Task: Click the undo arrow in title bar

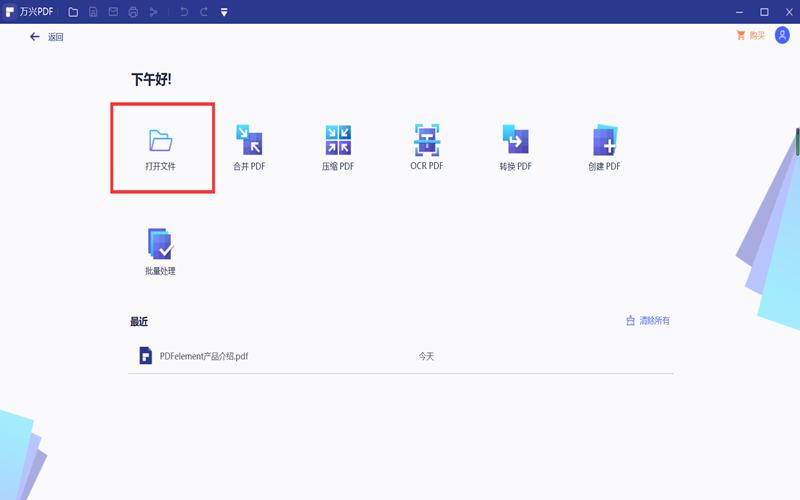Action: pos(183,12)
